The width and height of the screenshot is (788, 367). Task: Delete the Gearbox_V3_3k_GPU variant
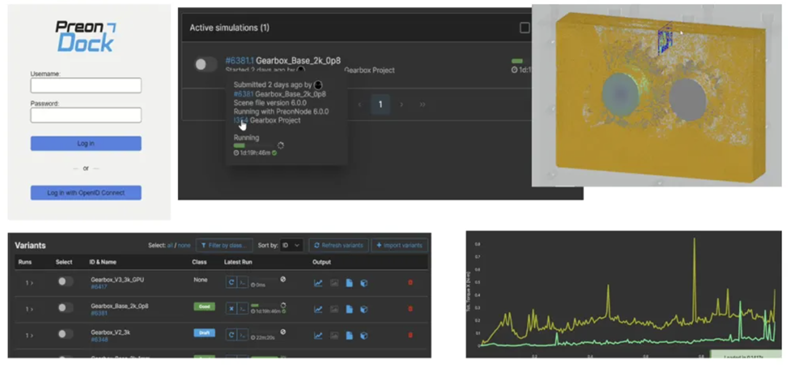410,283
